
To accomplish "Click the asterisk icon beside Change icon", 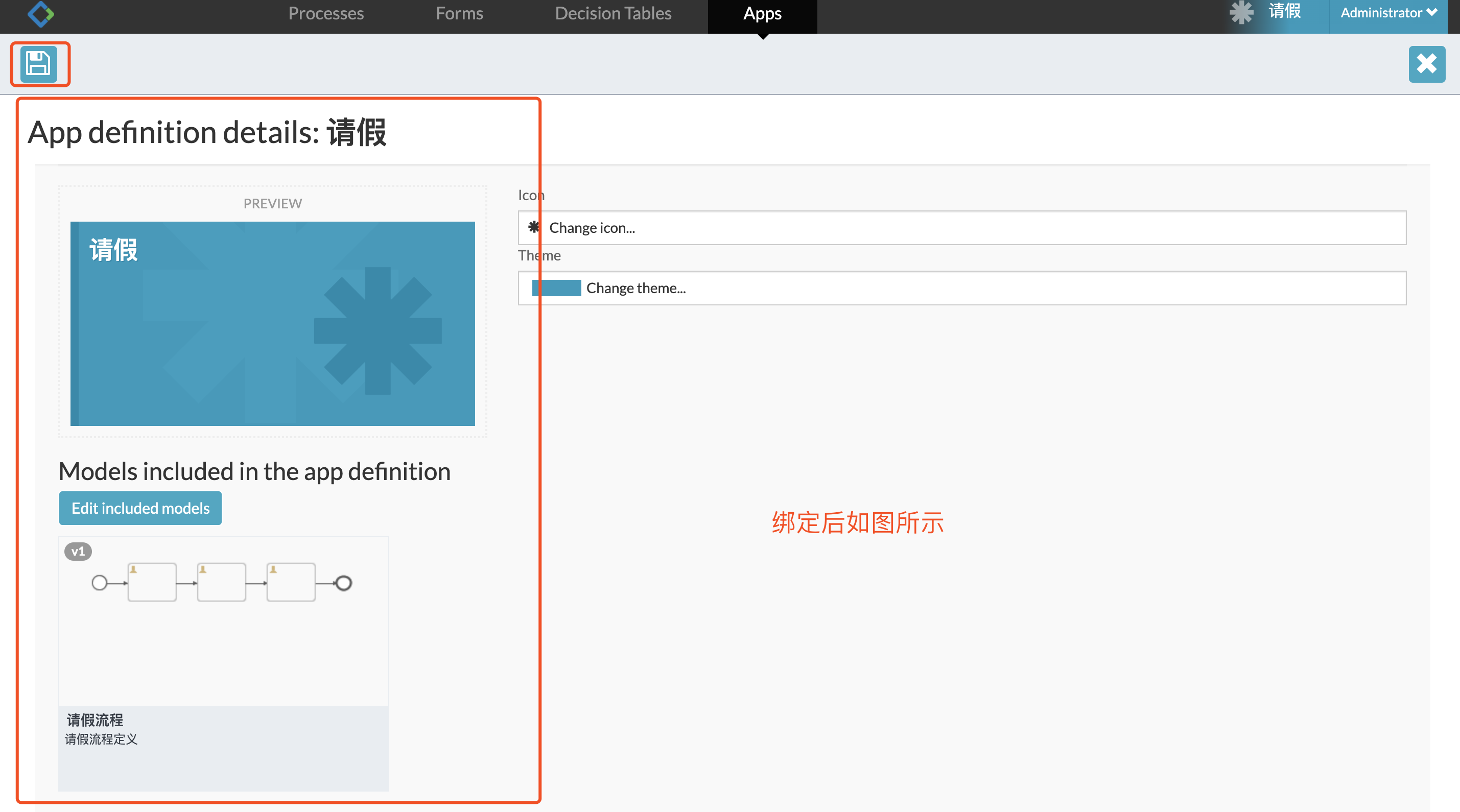I will (x=533, y=227).
